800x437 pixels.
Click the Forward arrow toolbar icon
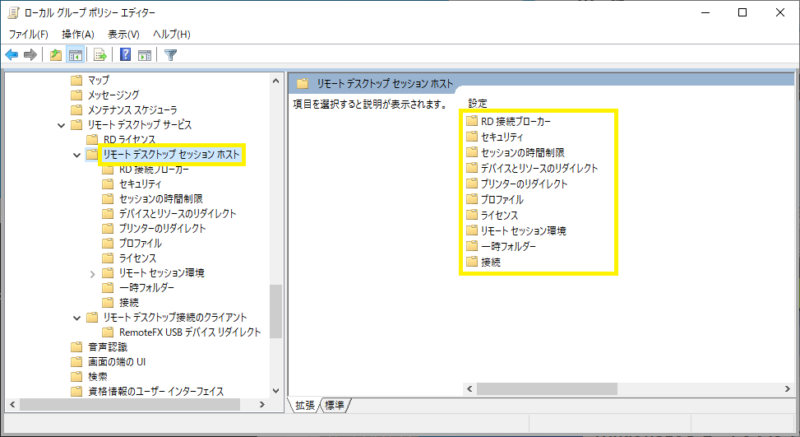30,55
